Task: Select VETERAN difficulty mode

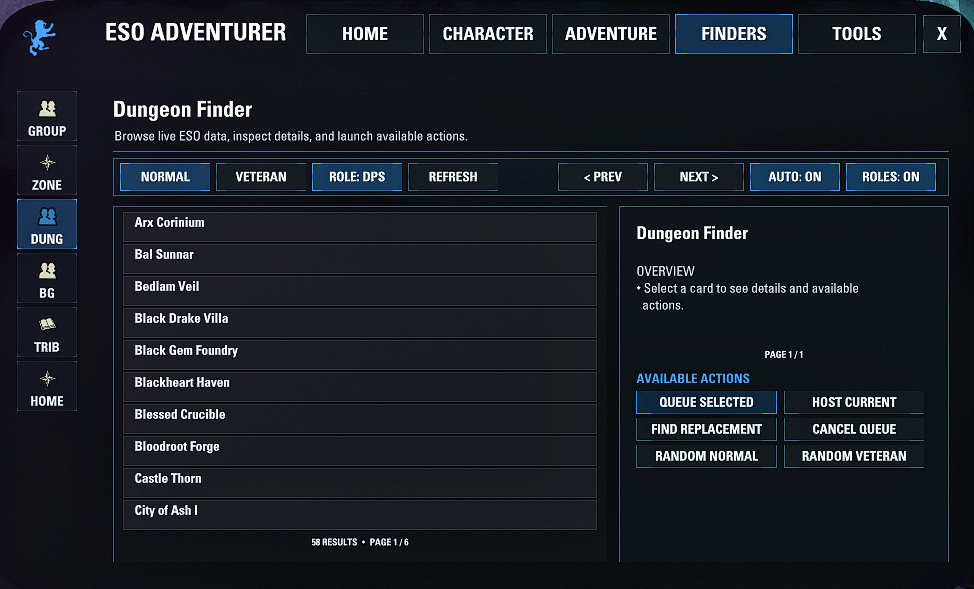Action: click(x=261, y=176)
